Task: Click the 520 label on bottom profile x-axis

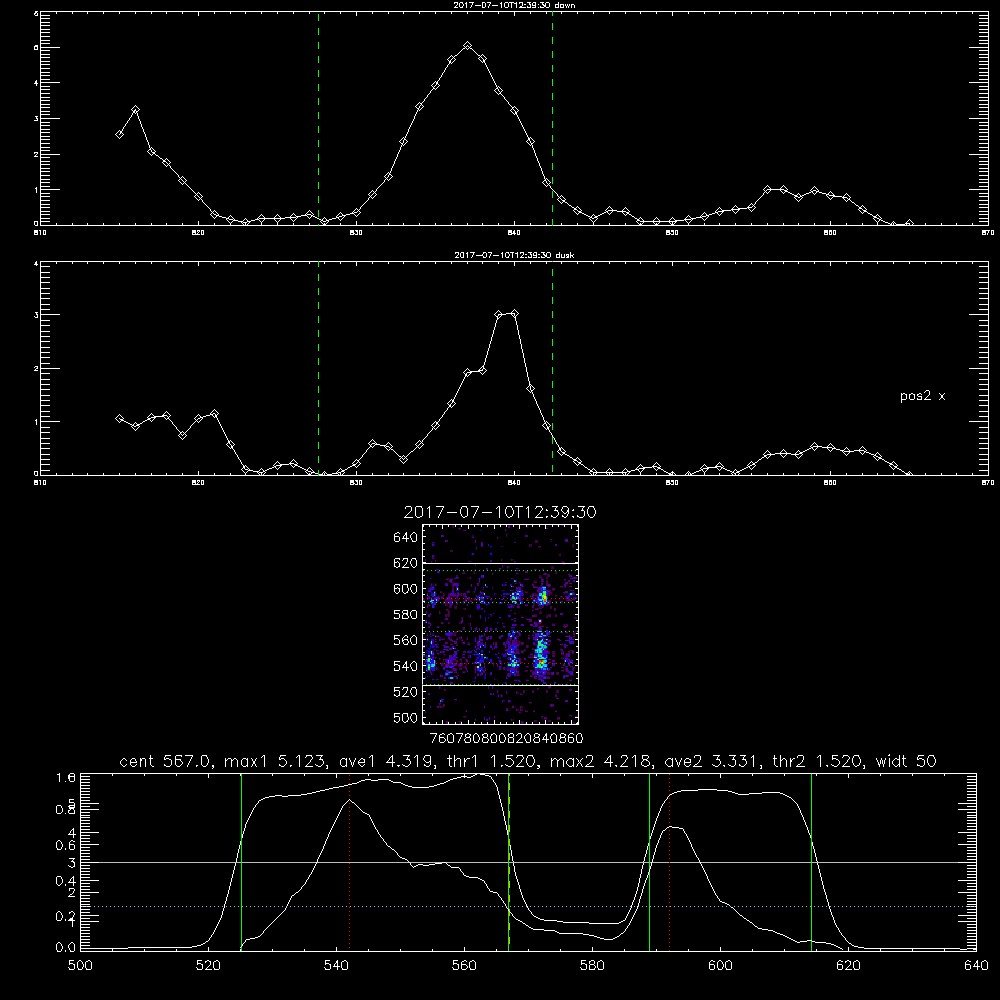Action: tap(208, 966)
